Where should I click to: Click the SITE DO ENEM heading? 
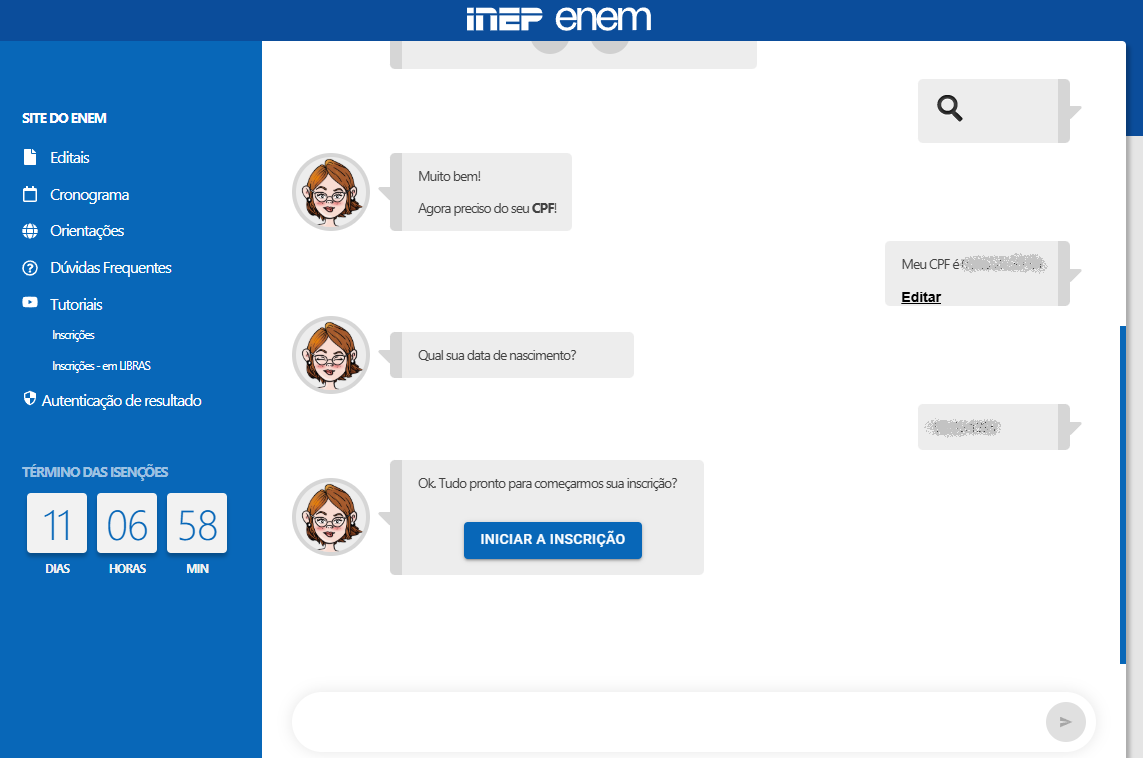pos(63,117)
